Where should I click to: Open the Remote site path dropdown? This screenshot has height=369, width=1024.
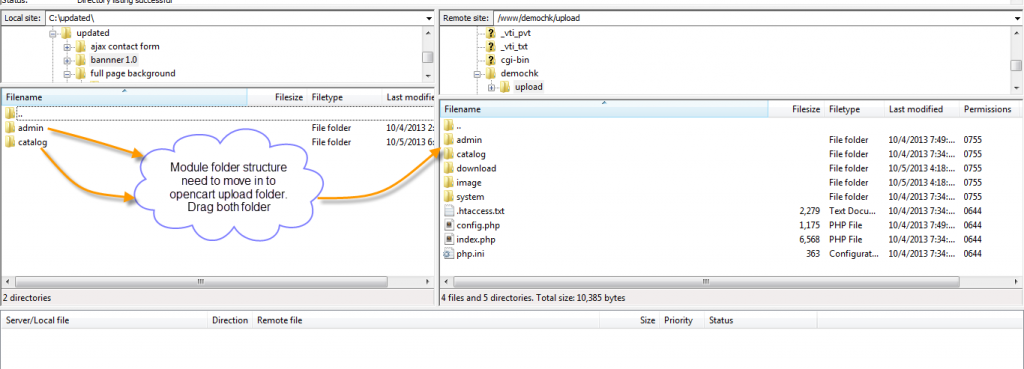point(1016,18)
